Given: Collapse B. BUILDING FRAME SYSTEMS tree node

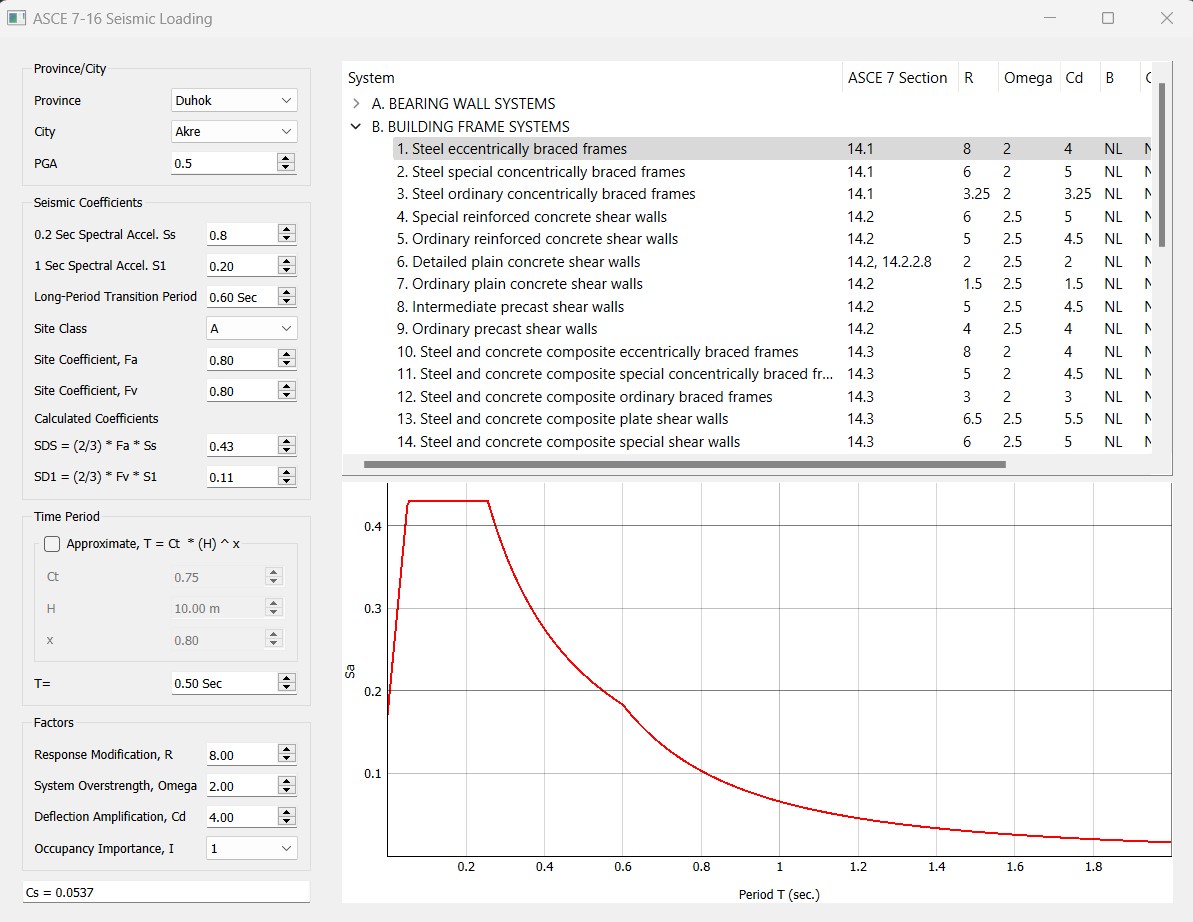Looking at the screenshot, I should point(356,126).
